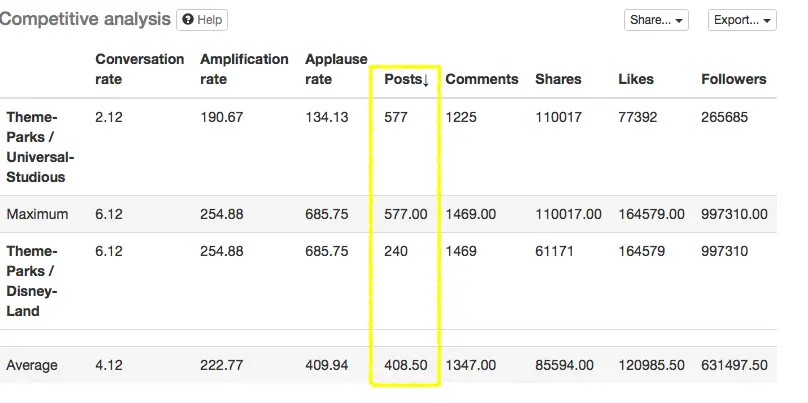
Task: Sort table by Likes header
Action: [636, 79]
